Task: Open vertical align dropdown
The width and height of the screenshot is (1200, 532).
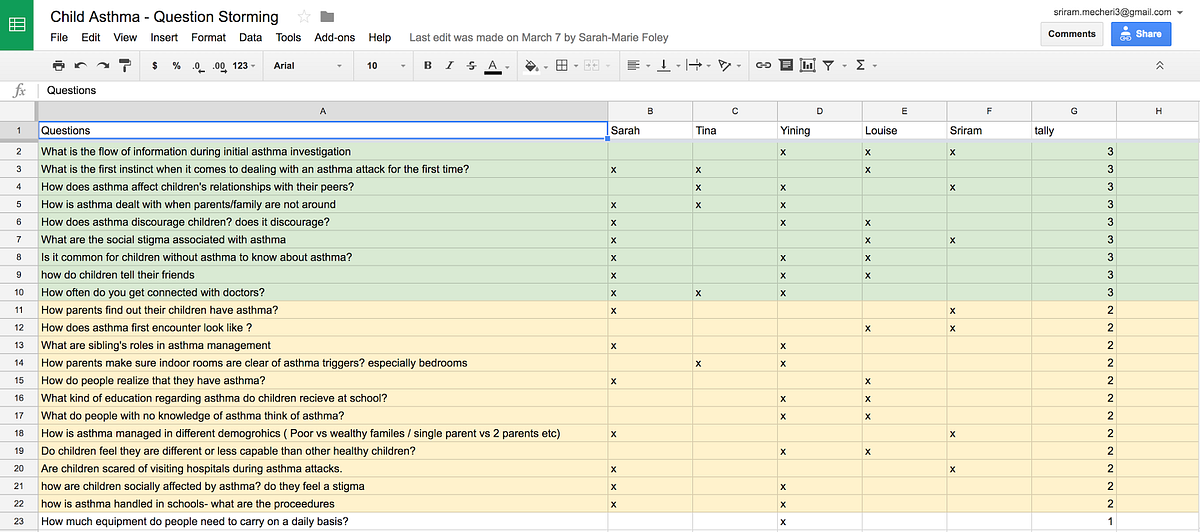Action: [666, 65]
